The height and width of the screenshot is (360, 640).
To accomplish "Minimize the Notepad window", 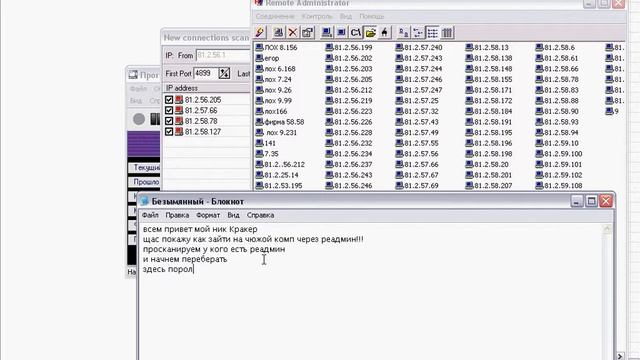I will click(x=577, y=201).
